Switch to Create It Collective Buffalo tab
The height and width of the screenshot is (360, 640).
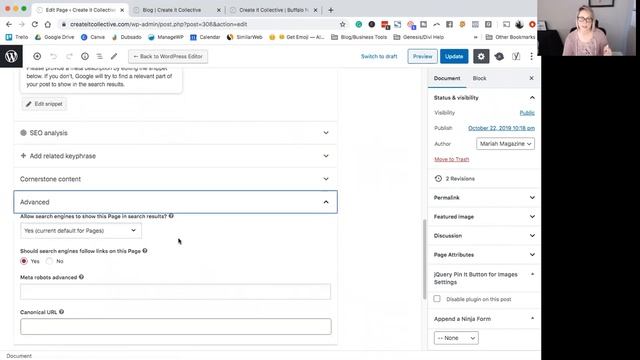pos(273,10)
